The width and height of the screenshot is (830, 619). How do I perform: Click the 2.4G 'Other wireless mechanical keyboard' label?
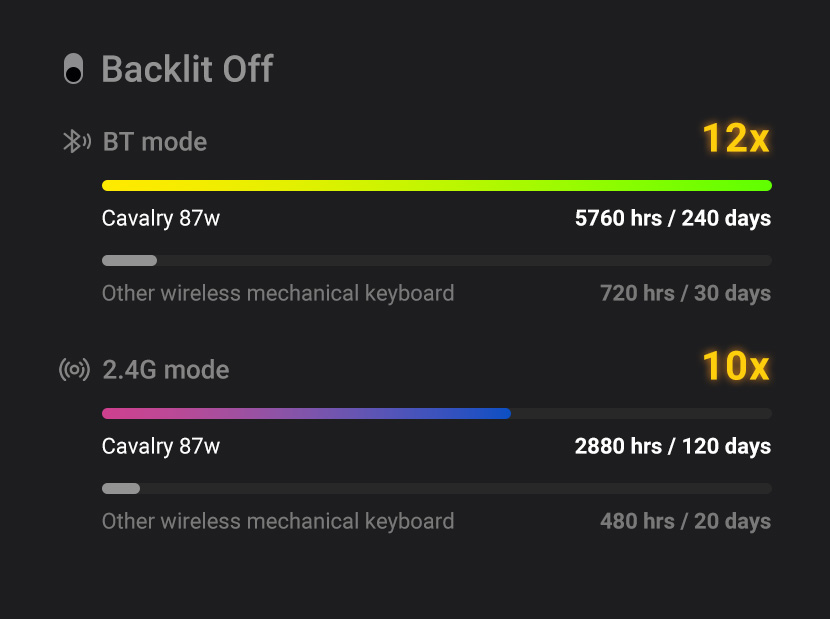point(278,522)
